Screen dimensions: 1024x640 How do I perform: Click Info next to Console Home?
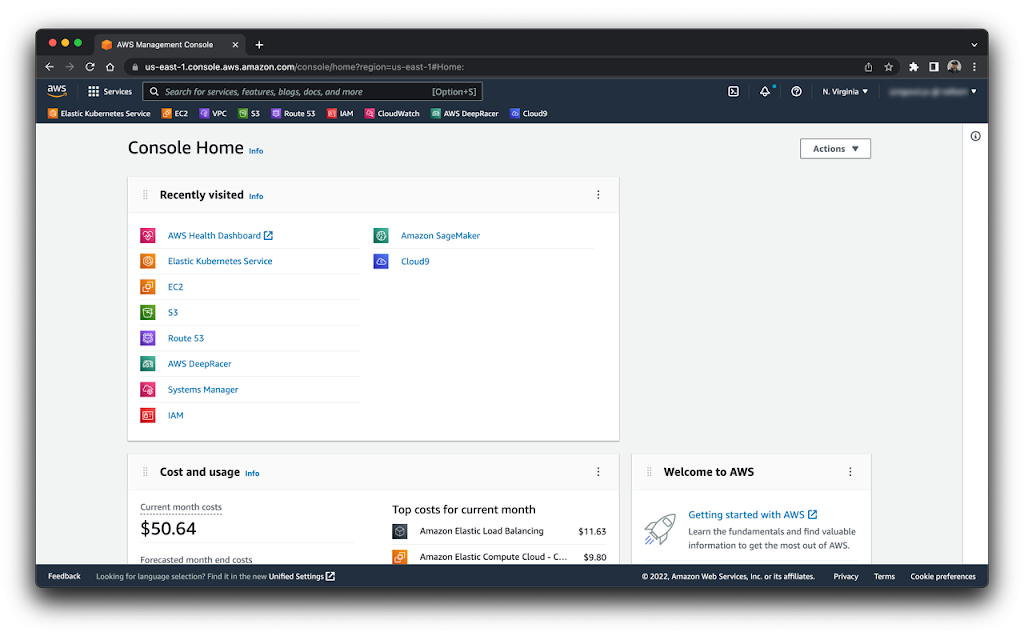tap(256, 151)
